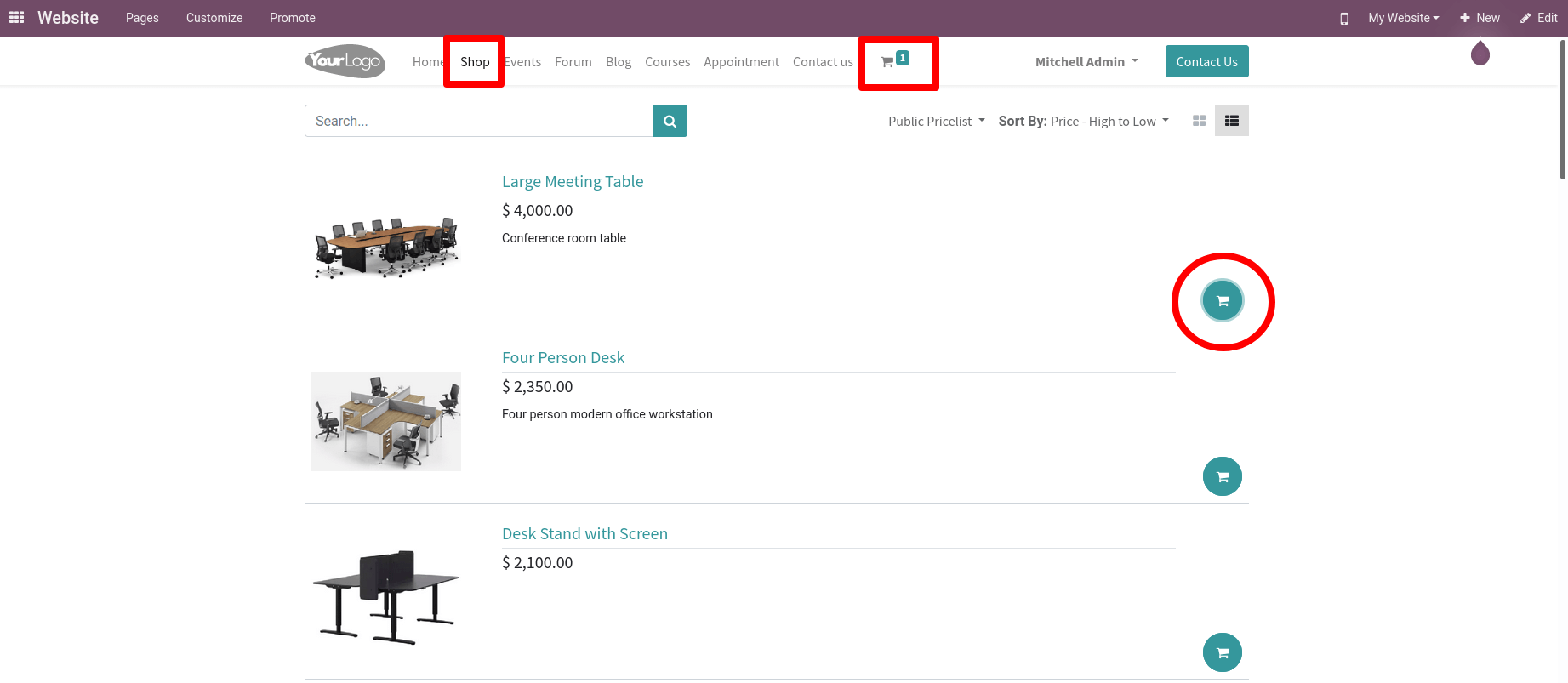Open the Large Meeting Table product link

(573, 182)
